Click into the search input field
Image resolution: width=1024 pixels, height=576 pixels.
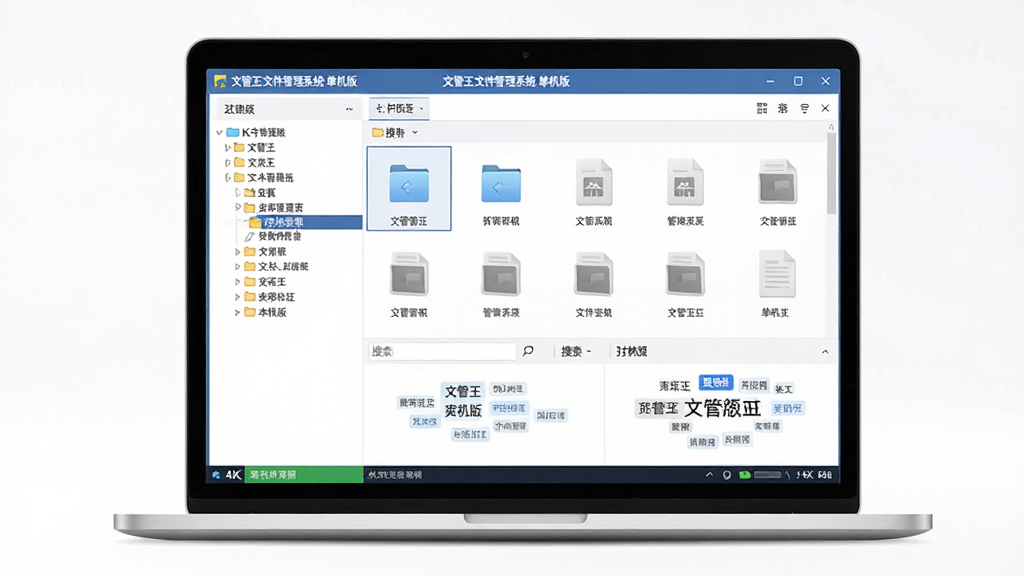click(442, 351)
